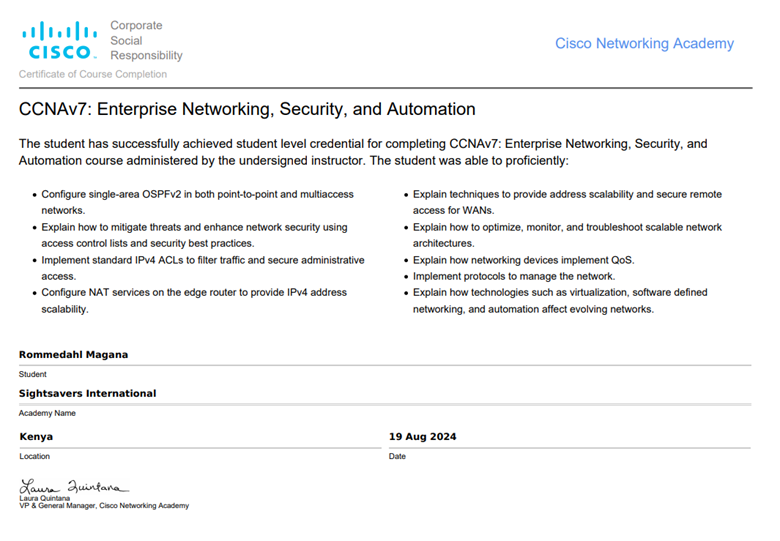The height and width of the screenshot is (541, 780).
Task: Click the Academy Name field label
Action: pos(47,412)
